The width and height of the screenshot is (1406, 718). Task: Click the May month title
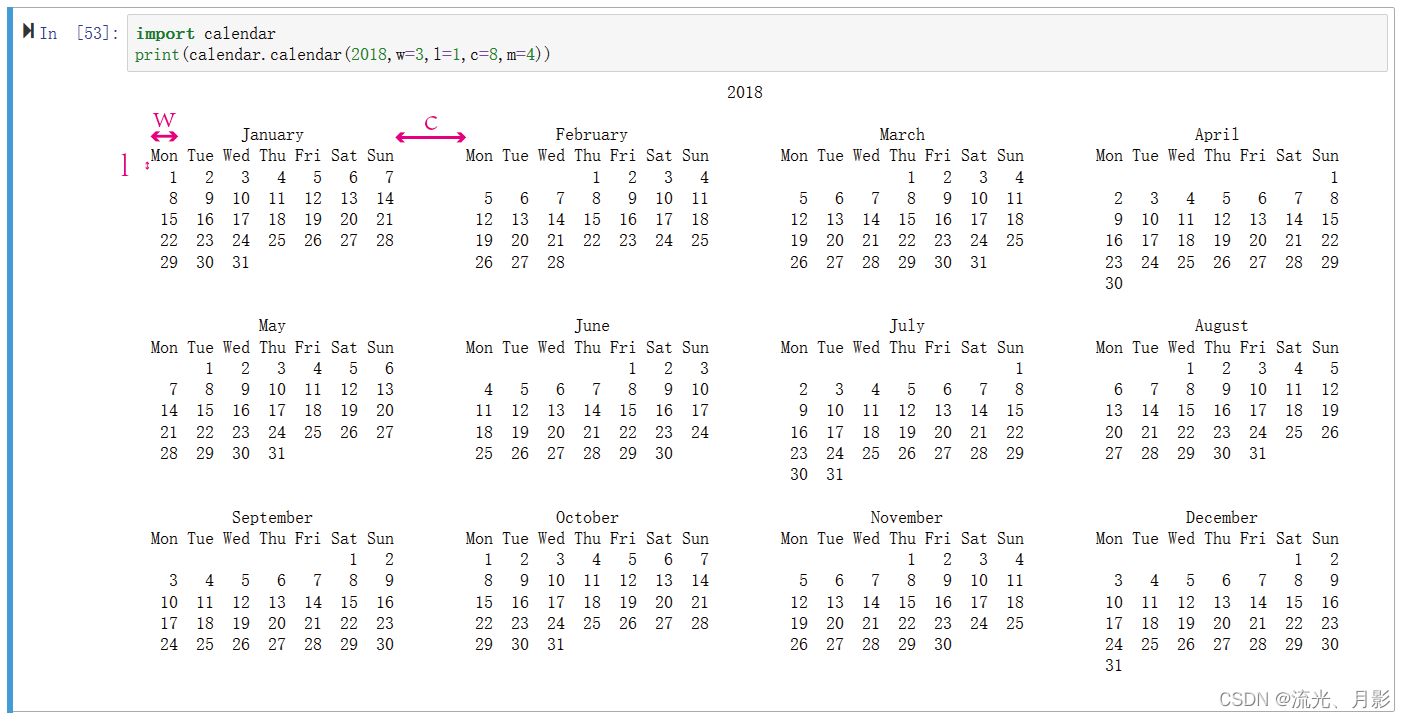click(272, 325)
